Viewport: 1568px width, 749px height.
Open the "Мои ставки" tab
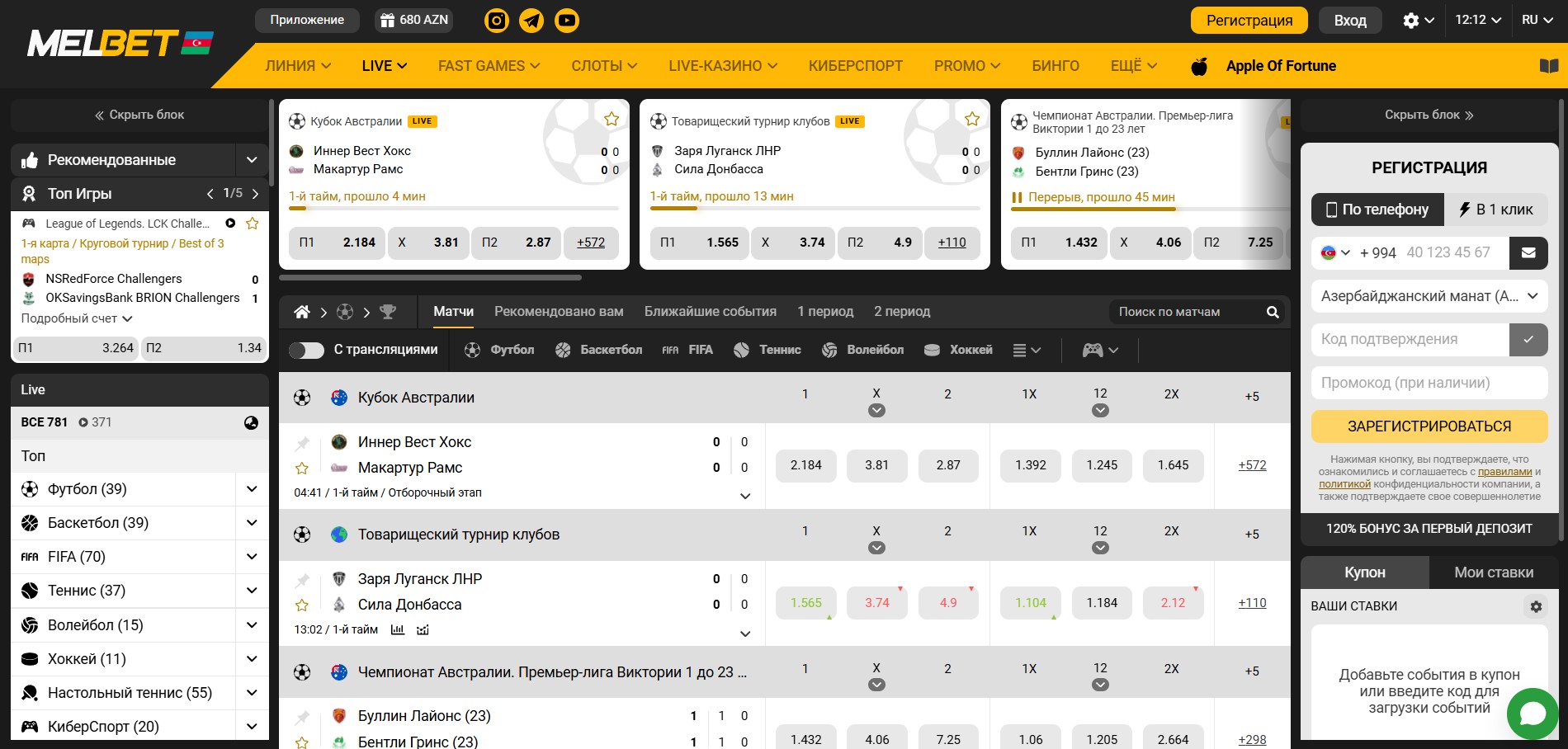pos(1493,572)
